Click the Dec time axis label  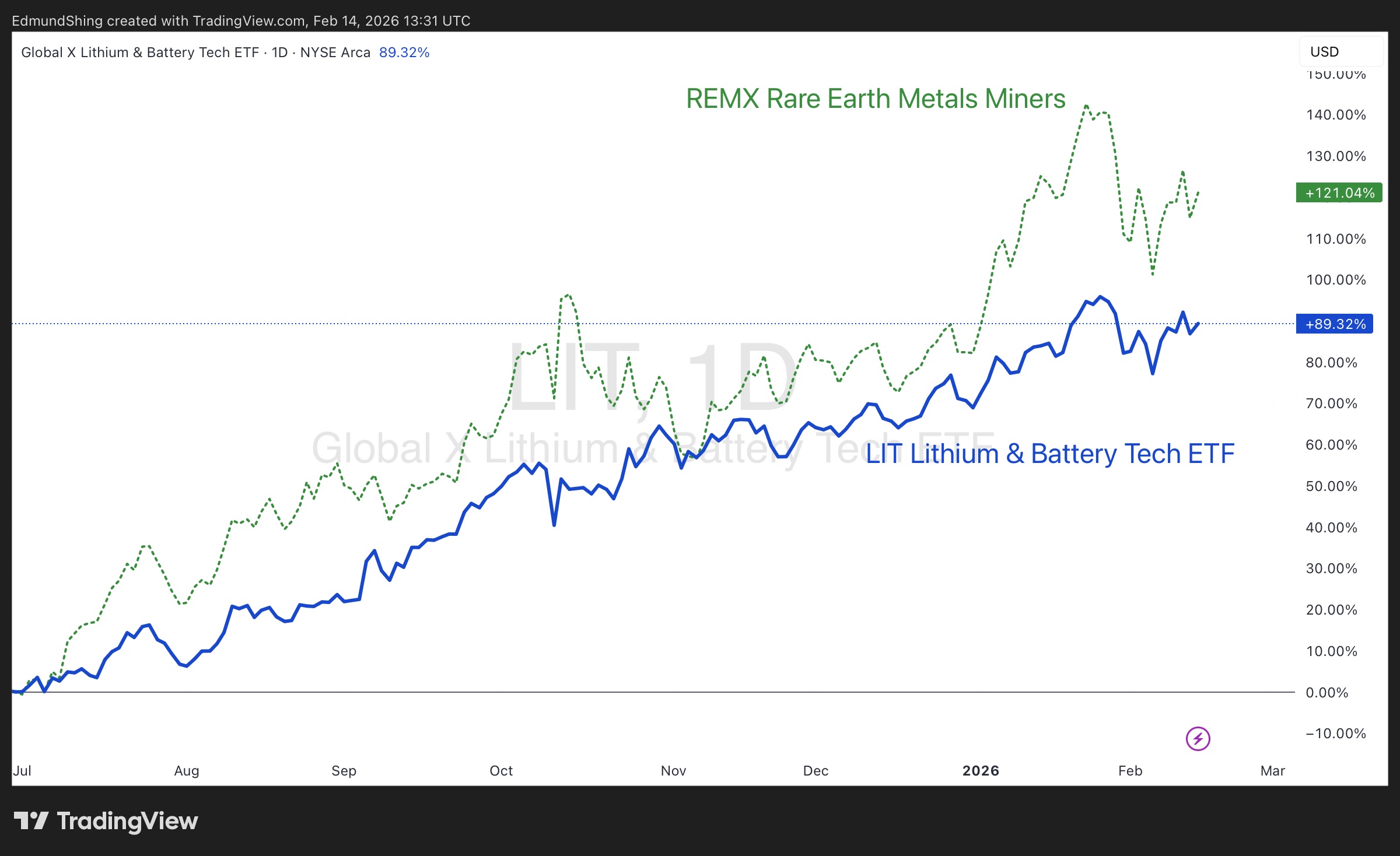pos(815,771)
